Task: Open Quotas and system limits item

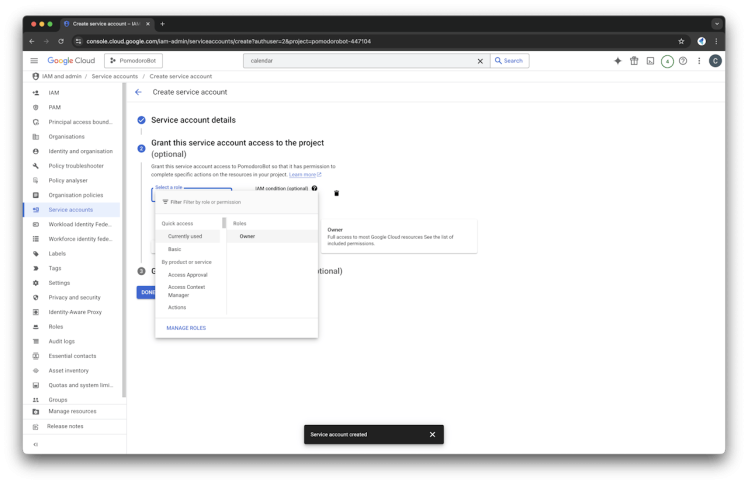Action: [x=72, y=385]
